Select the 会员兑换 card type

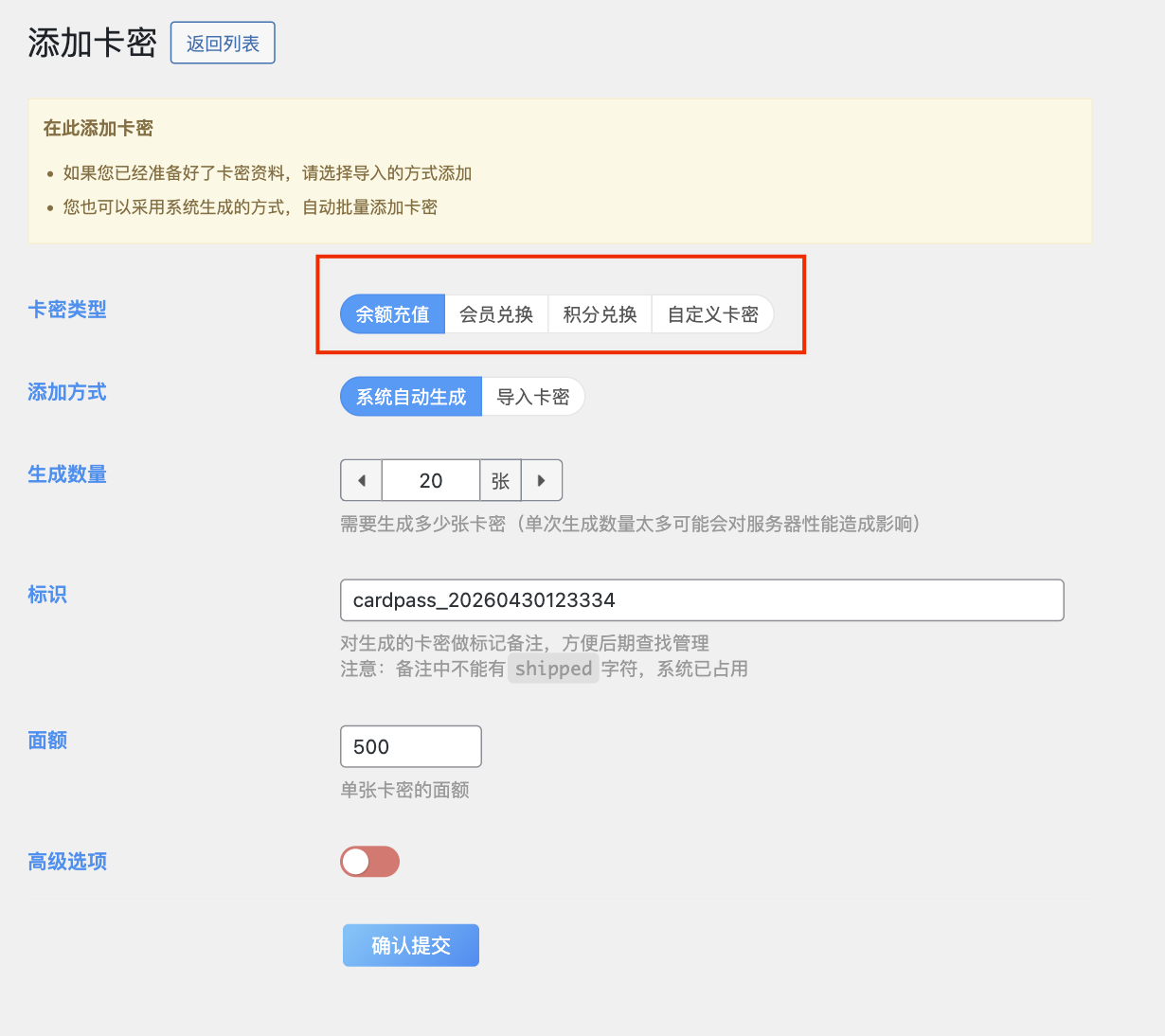click(x=496, y=313)
